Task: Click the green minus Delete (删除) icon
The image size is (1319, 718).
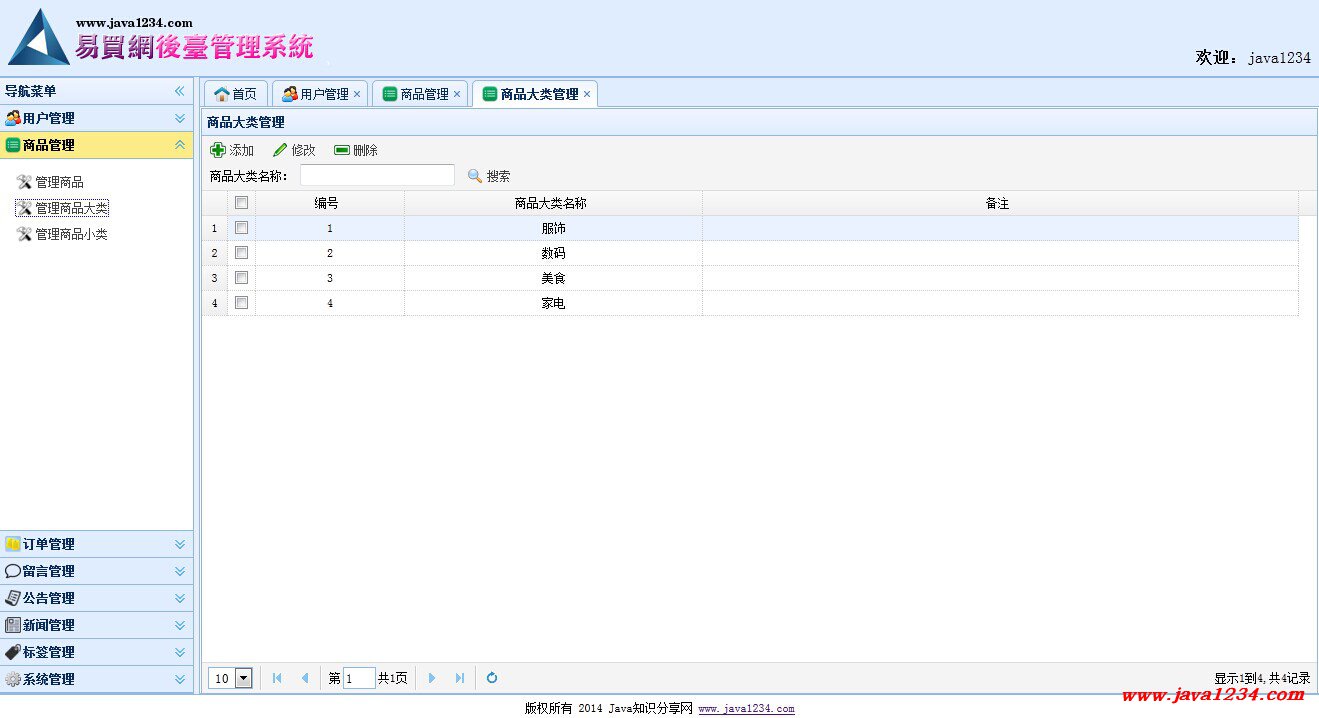Action: (x=342, y=150)
